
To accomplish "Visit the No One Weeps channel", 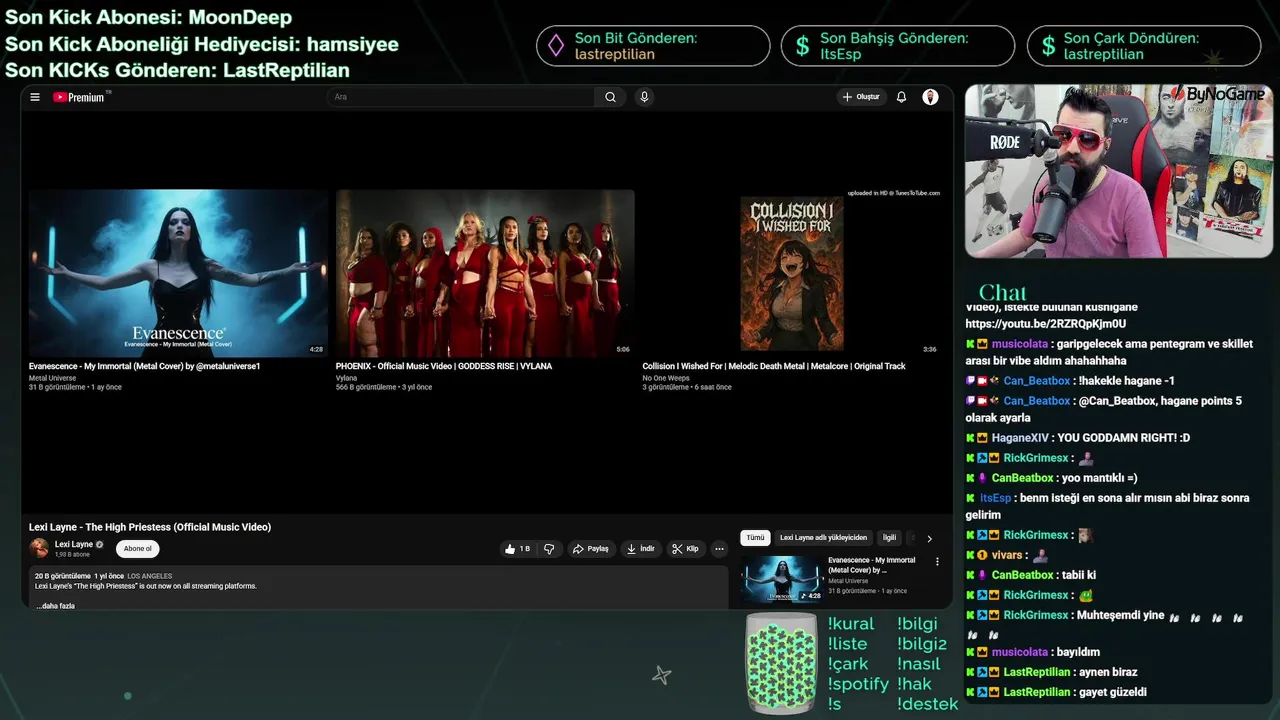I will (x=666, y=378).
